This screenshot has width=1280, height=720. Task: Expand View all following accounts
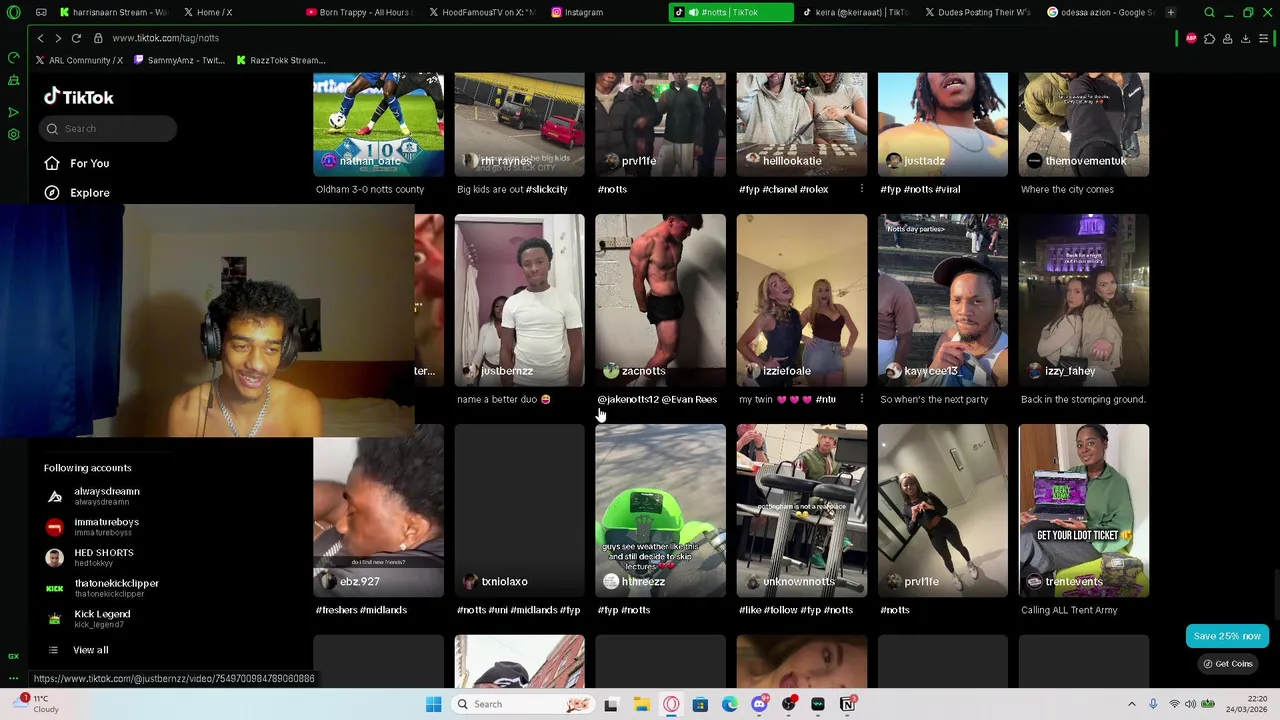[x=90, y=650]
